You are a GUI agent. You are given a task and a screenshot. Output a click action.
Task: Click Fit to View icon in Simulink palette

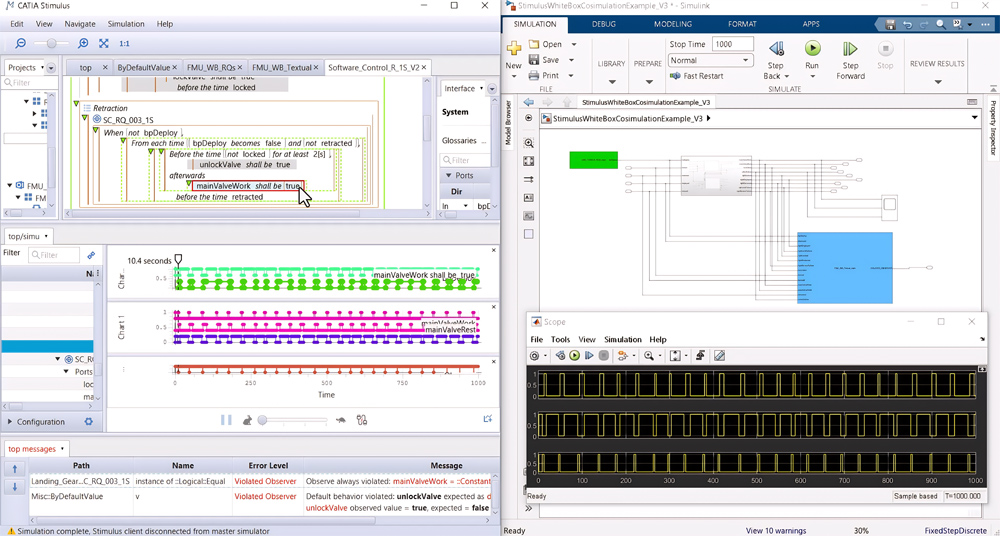(x=528, y=161)
